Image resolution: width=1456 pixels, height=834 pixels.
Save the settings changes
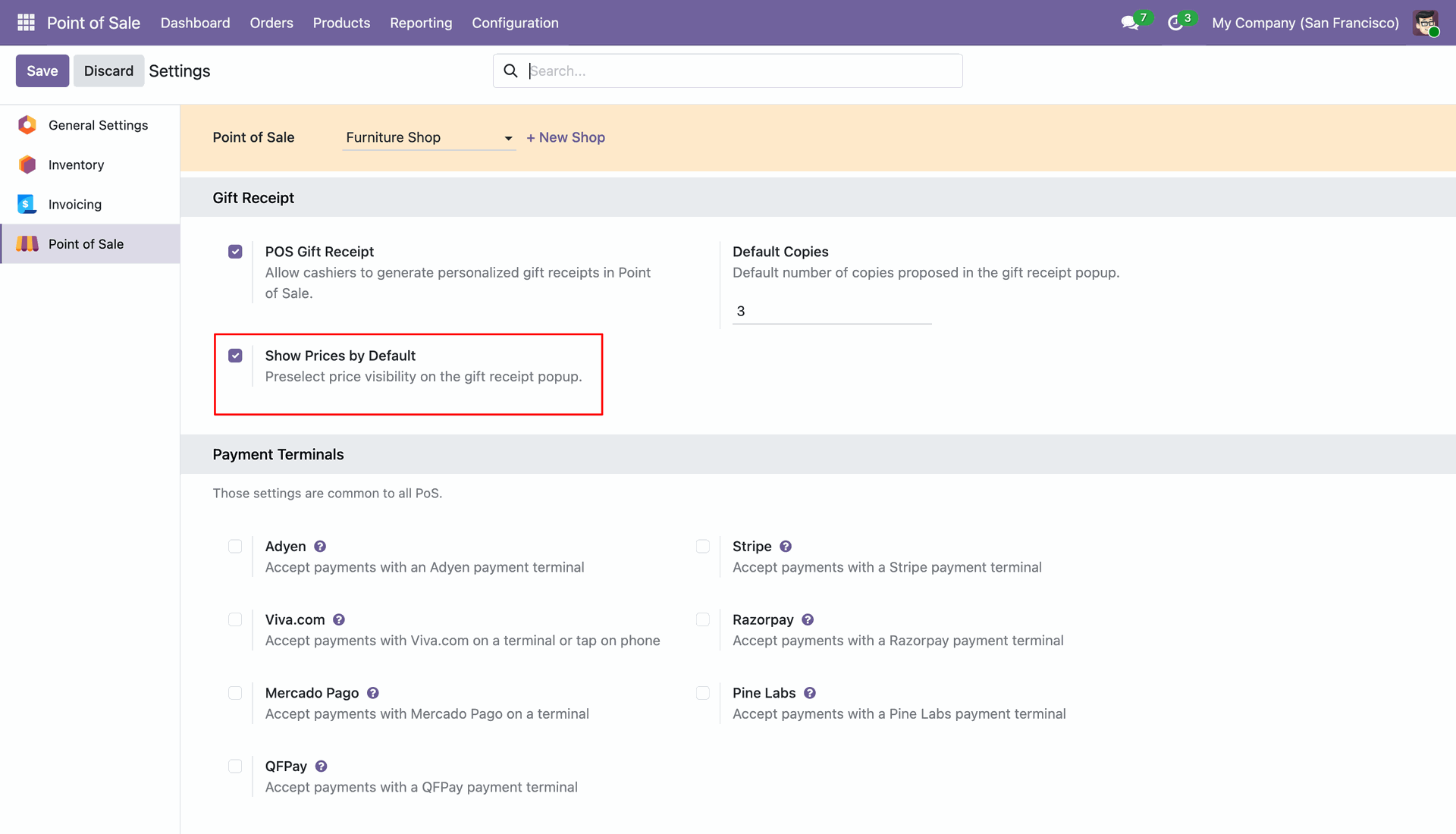click(42, 71)
